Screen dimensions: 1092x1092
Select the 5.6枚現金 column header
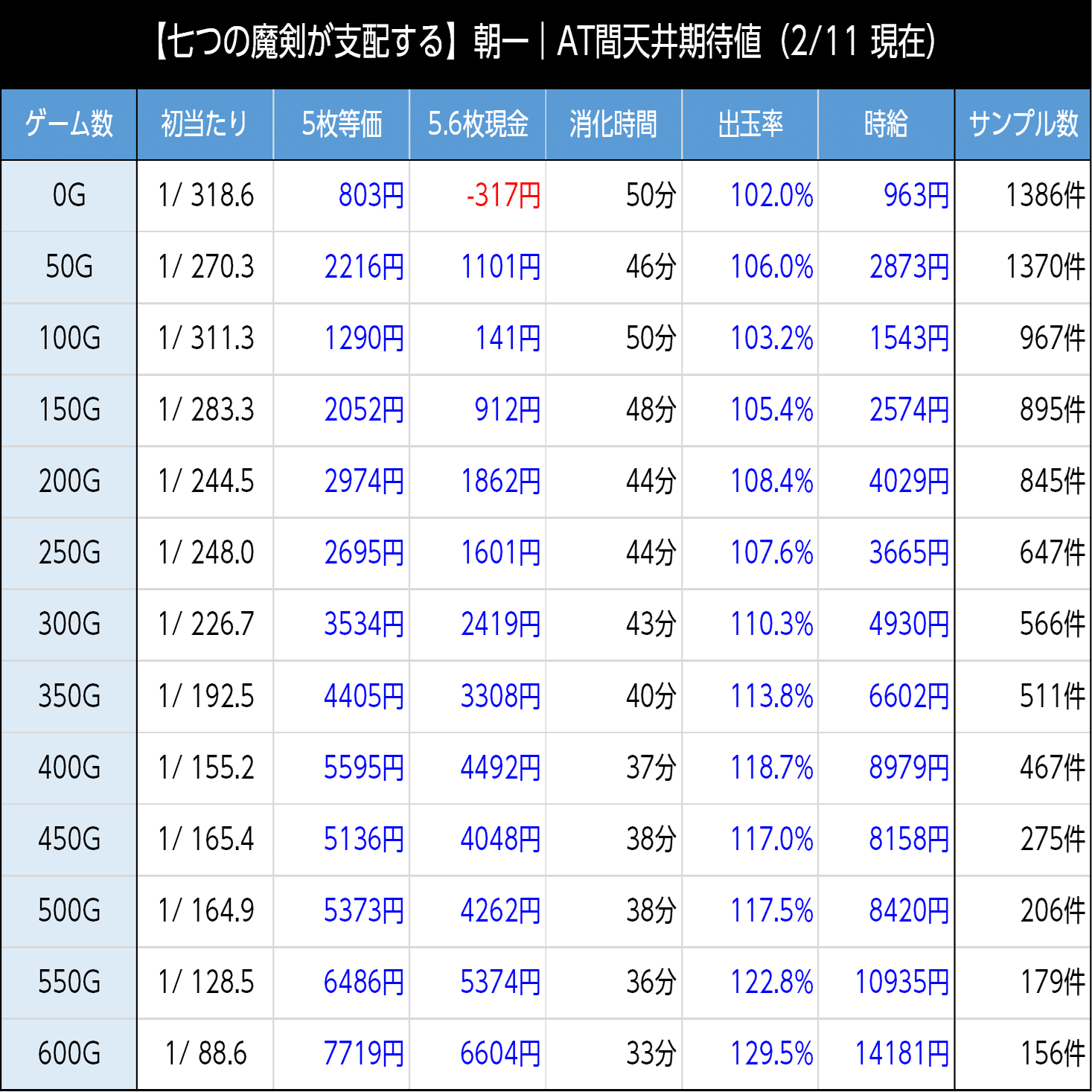tap(477, 124)
